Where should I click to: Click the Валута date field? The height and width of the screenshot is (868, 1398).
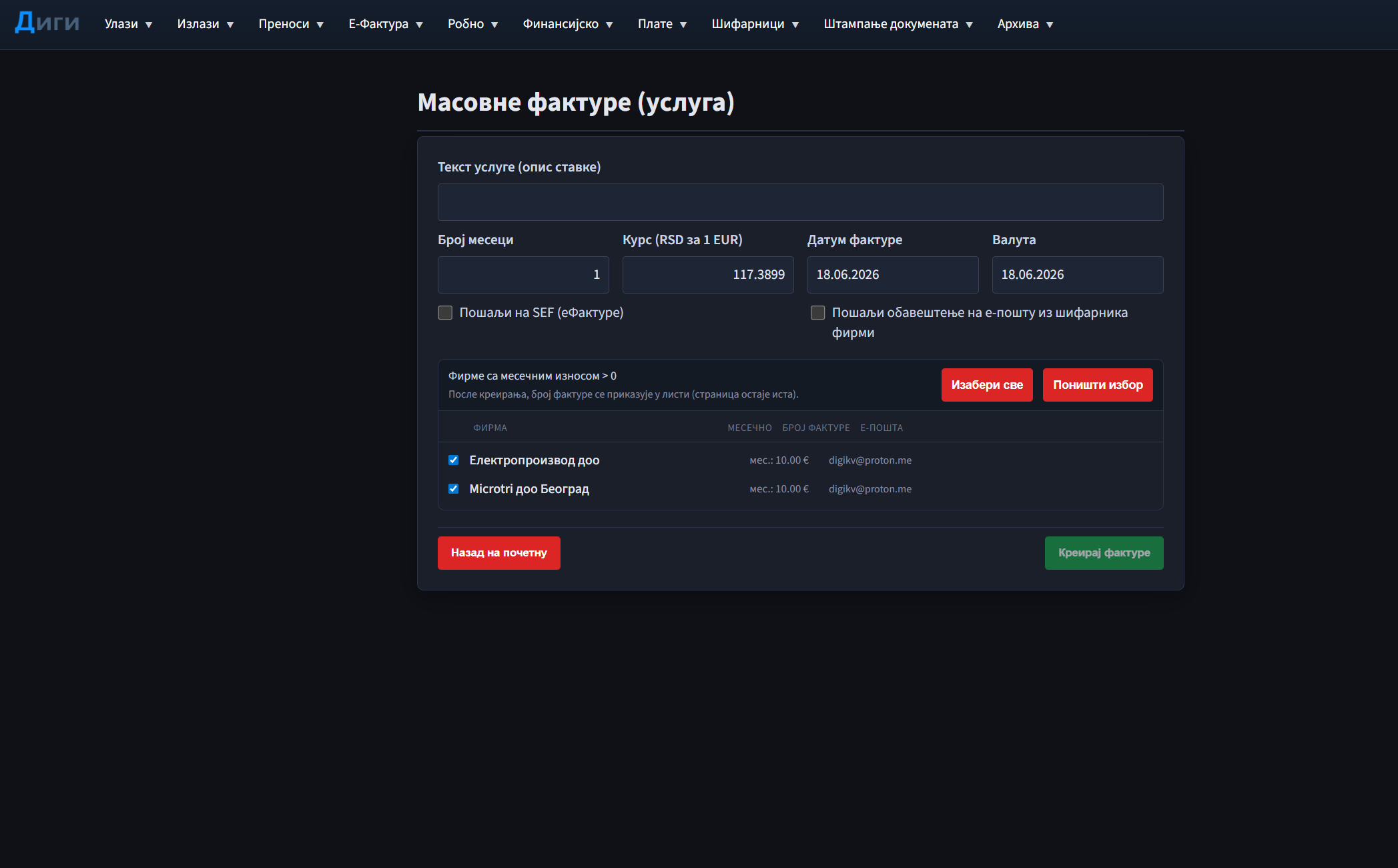(x=1078, y=275)
